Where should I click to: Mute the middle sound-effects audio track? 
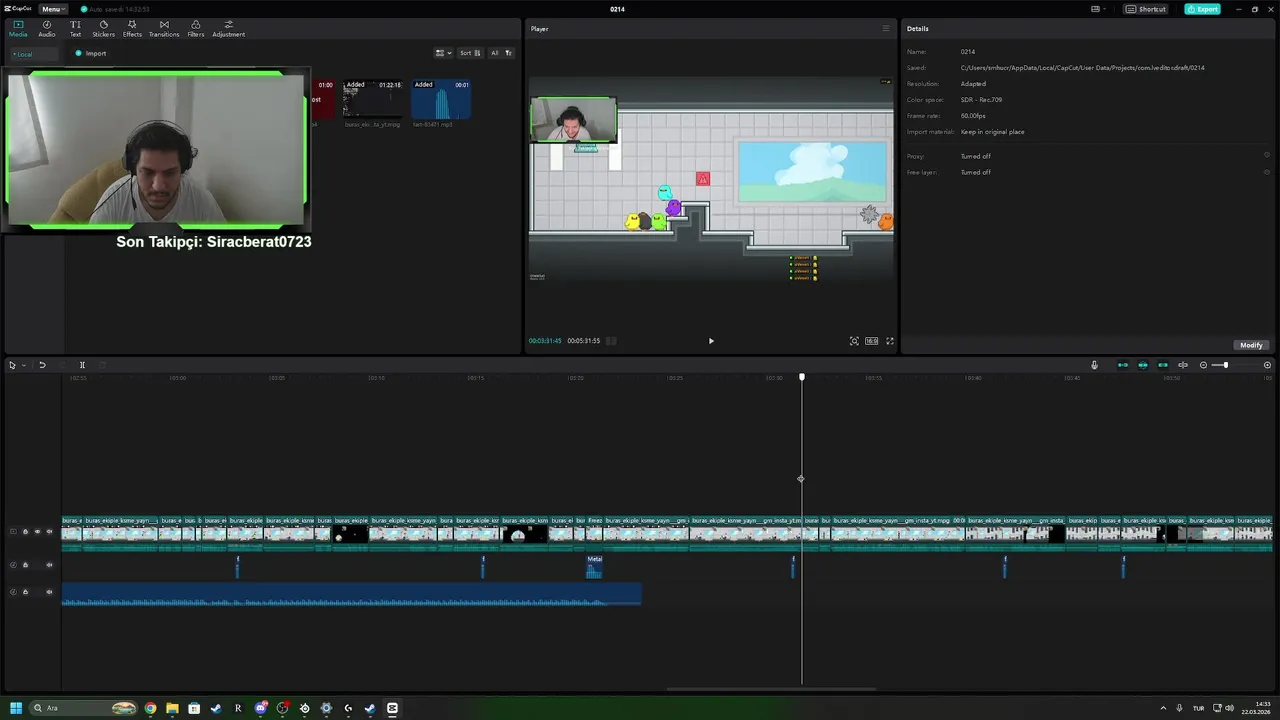click(49, 565)
